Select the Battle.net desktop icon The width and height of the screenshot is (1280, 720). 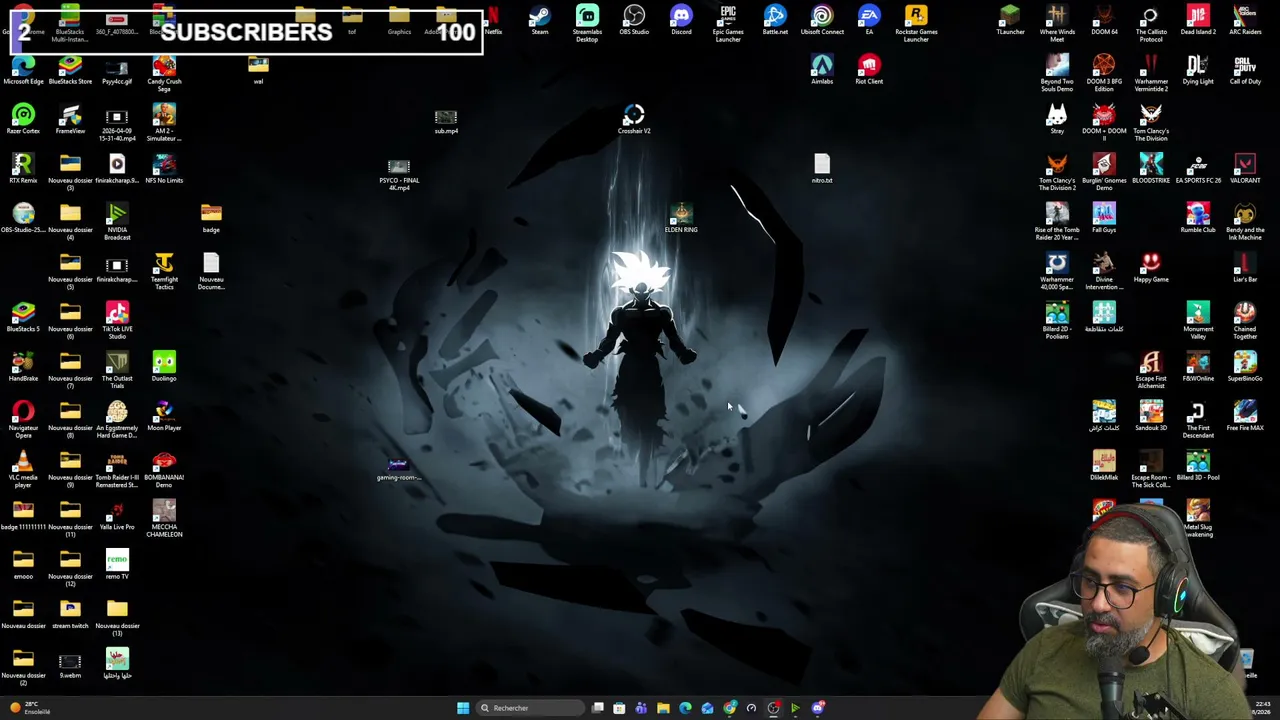click(775, 20)
